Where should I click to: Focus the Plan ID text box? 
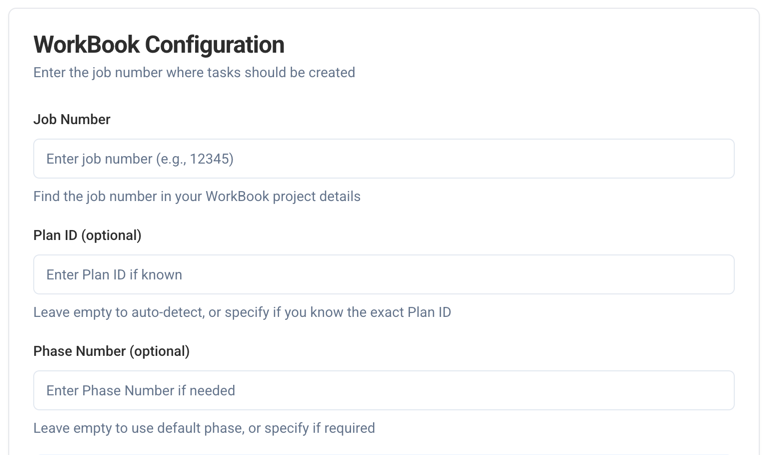[x=384, y=275]
